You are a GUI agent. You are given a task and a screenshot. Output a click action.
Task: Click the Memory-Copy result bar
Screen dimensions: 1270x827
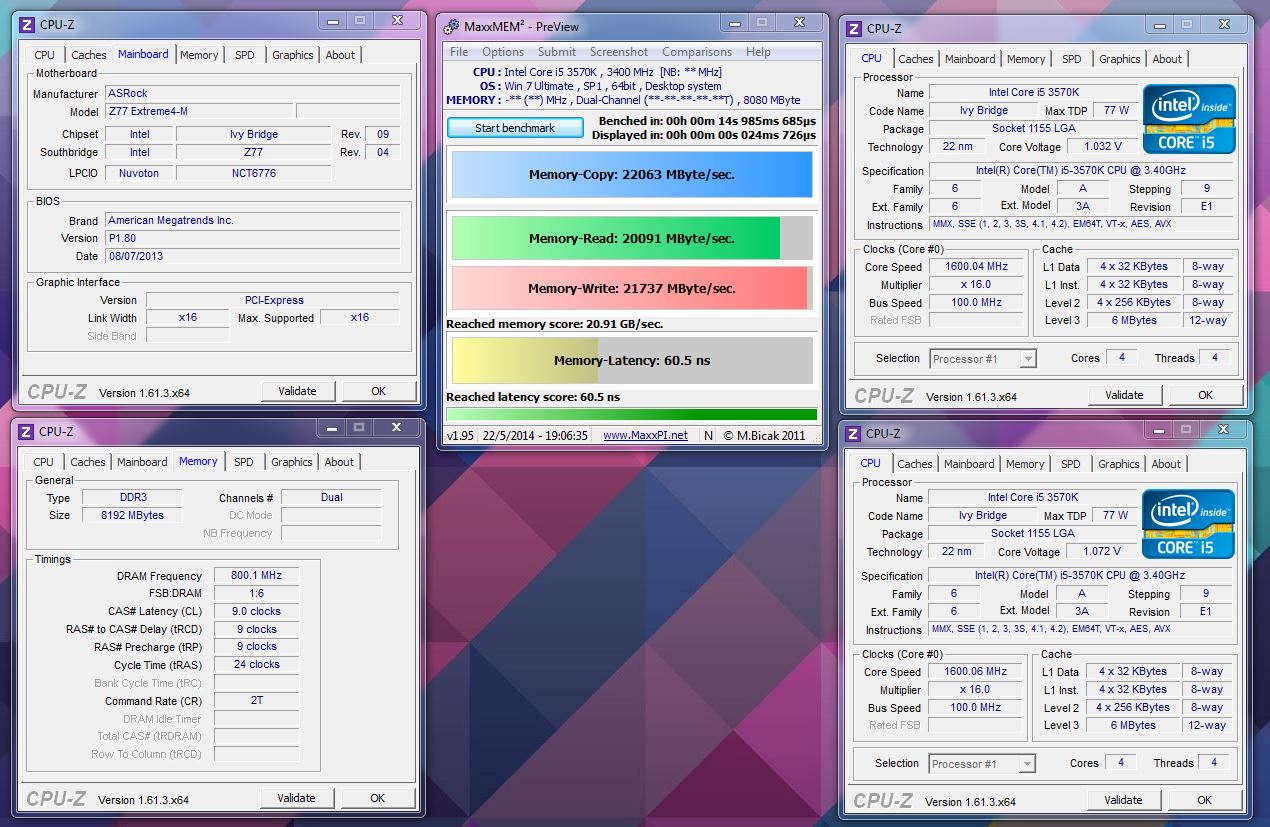pyautogui.click(x=632, y=174)
